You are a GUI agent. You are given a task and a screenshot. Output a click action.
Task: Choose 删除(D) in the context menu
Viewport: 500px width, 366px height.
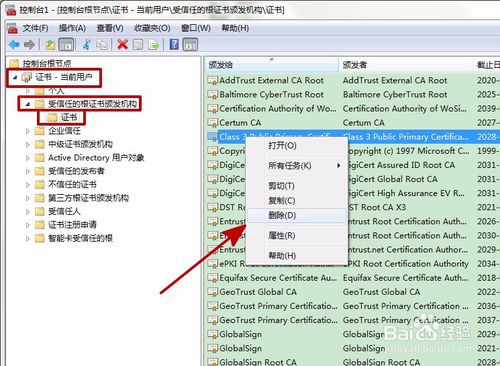click(x=297, y=216)
